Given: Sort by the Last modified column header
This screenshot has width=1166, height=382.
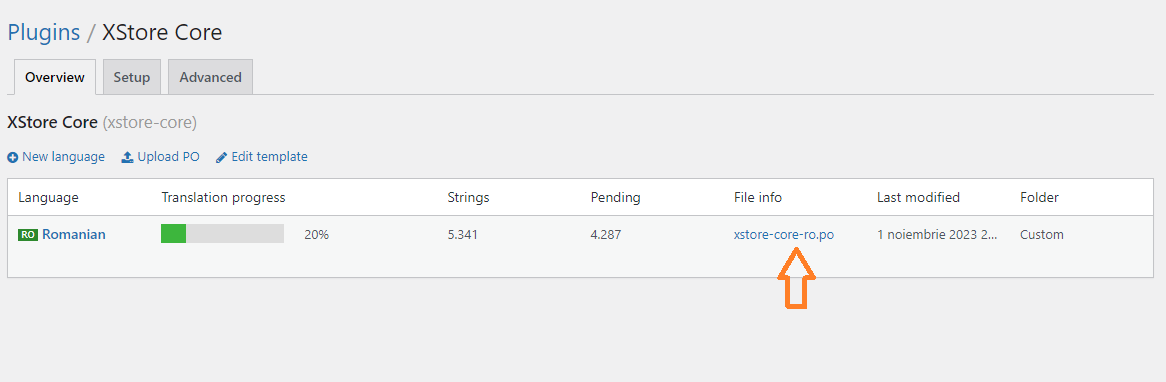Looking at the screenshot, I should click(918, 198).
